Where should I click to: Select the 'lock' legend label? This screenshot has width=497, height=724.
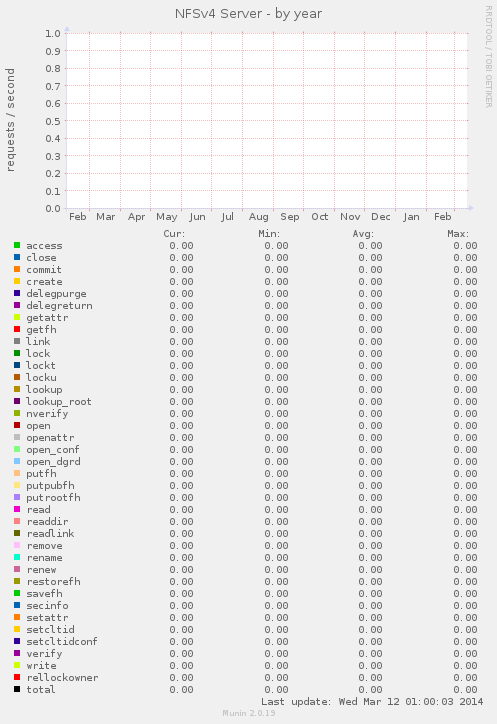[38, 354]
